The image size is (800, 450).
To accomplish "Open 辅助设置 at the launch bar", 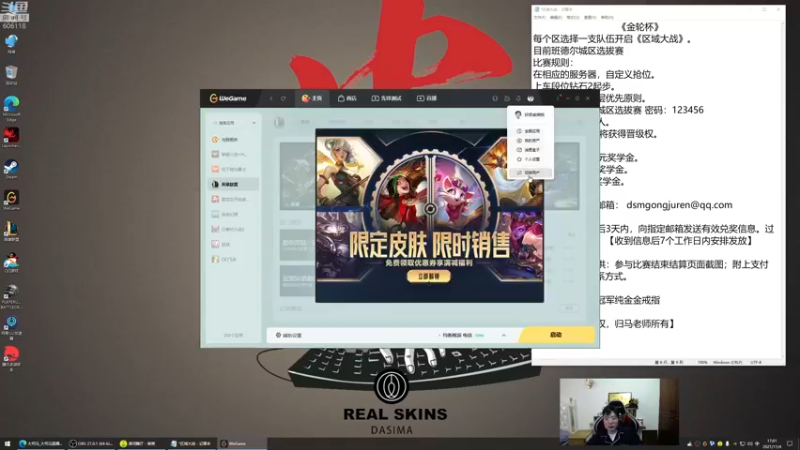I will coord(289,335).
